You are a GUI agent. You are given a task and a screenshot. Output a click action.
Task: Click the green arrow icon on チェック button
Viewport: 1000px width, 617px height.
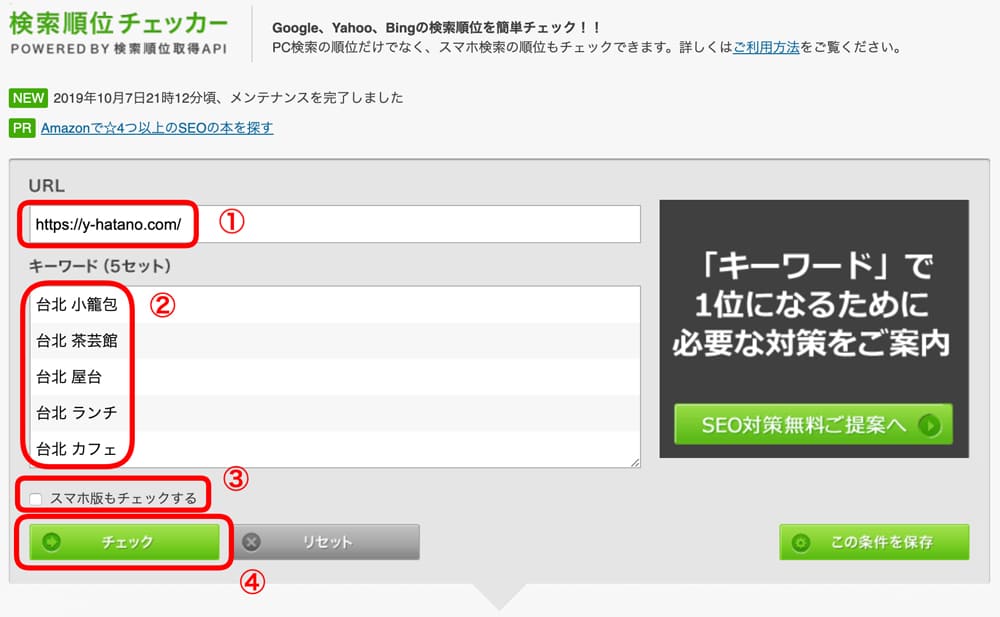click(51, 542)
